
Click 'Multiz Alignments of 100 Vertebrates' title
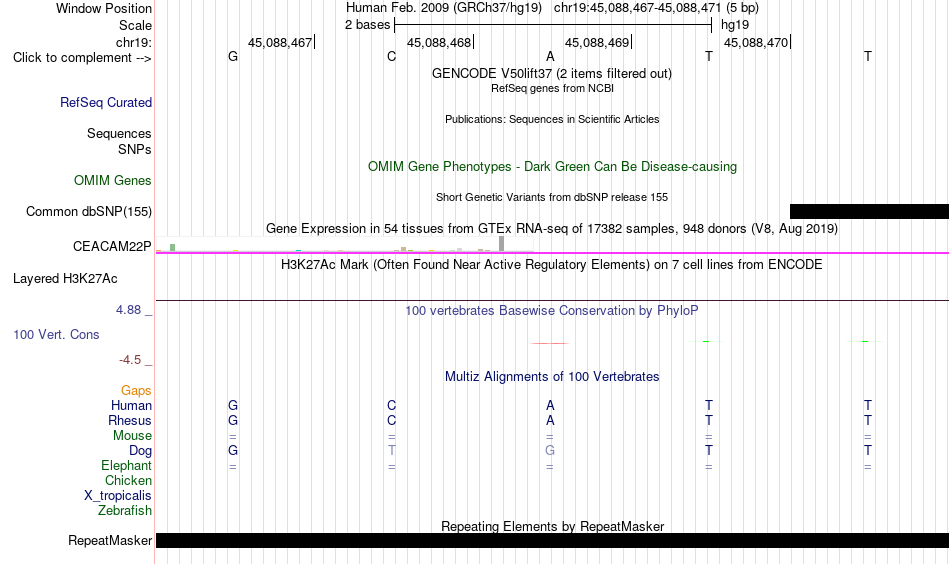point(552,377)
